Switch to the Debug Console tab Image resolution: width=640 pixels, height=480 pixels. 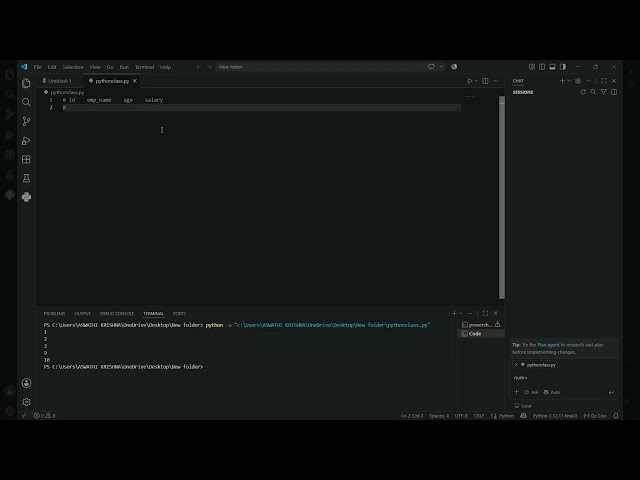click(117, 313)
